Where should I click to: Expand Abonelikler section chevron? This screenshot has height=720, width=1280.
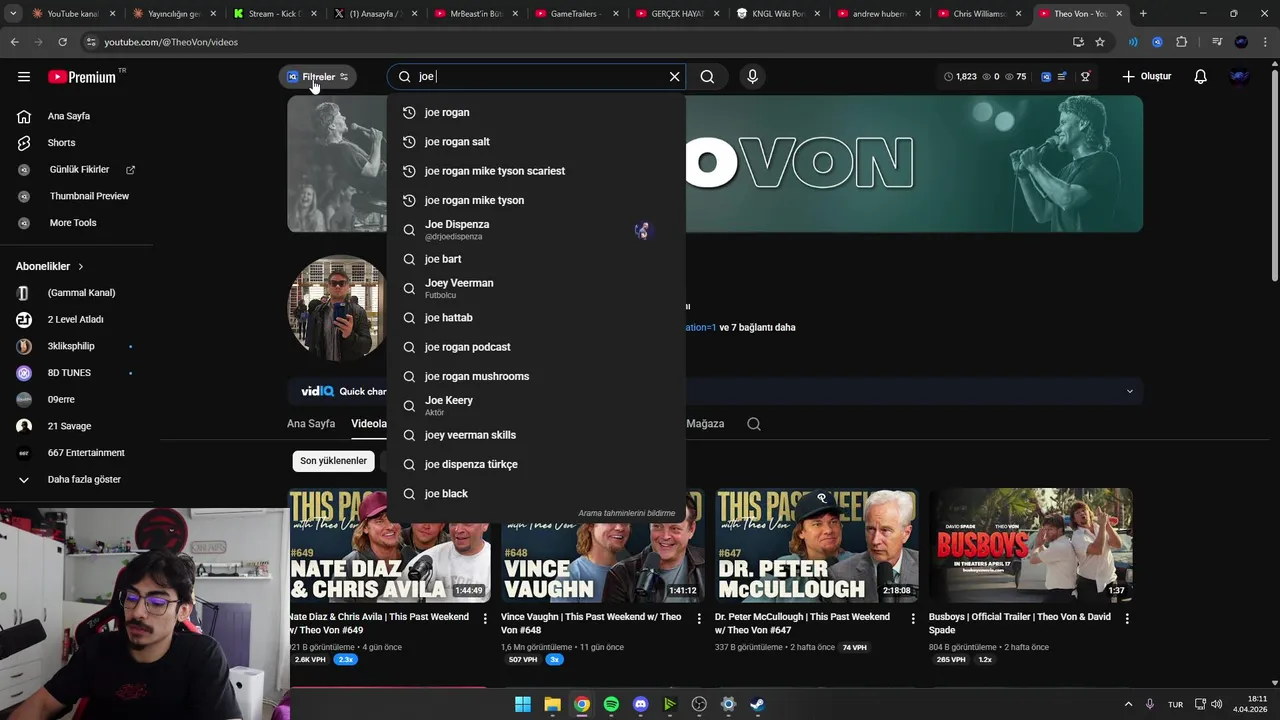coord(81,267)
